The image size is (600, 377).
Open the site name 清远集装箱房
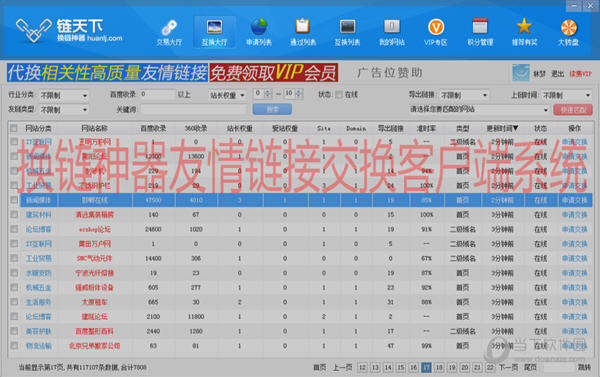click(x=95, y=215)
